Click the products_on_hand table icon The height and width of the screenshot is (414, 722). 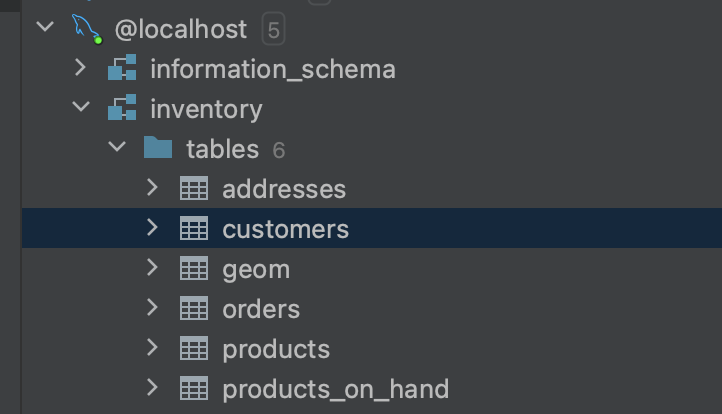coord(194,389)
